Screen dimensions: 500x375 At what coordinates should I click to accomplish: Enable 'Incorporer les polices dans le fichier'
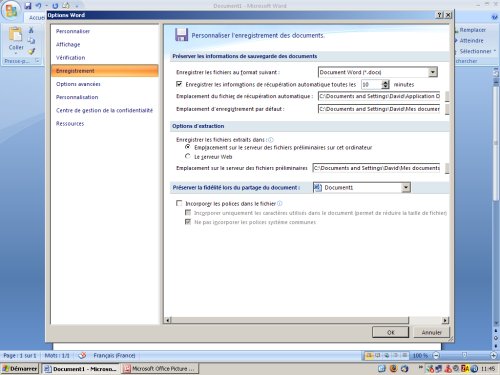(x=179, y=203)
